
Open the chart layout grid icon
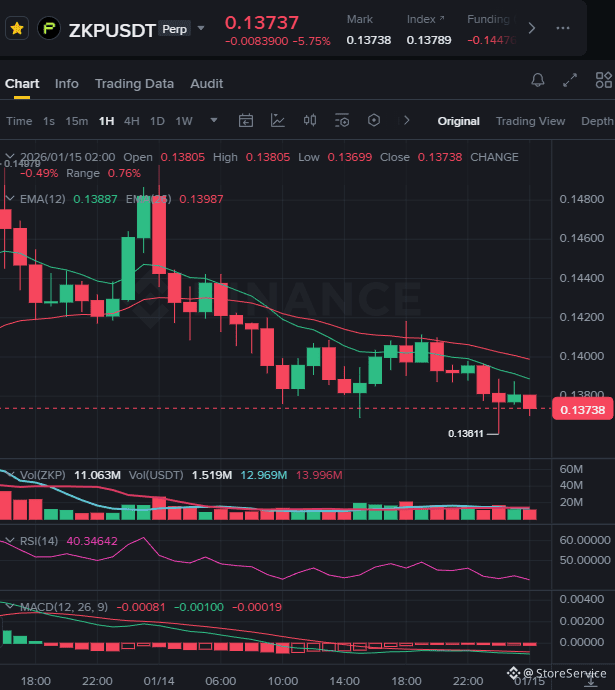pyautogui.click(x=604, y=80)
